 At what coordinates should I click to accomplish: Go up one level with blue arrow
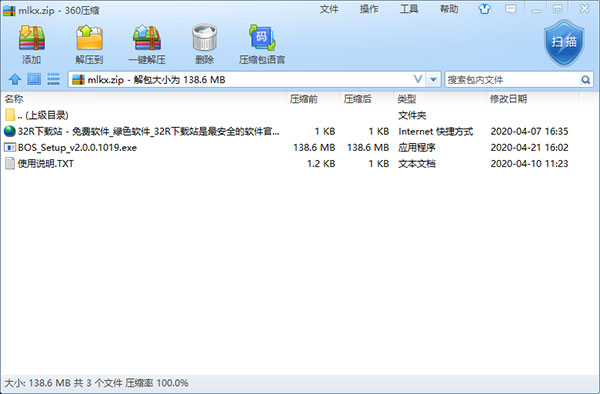pos(15,79)
